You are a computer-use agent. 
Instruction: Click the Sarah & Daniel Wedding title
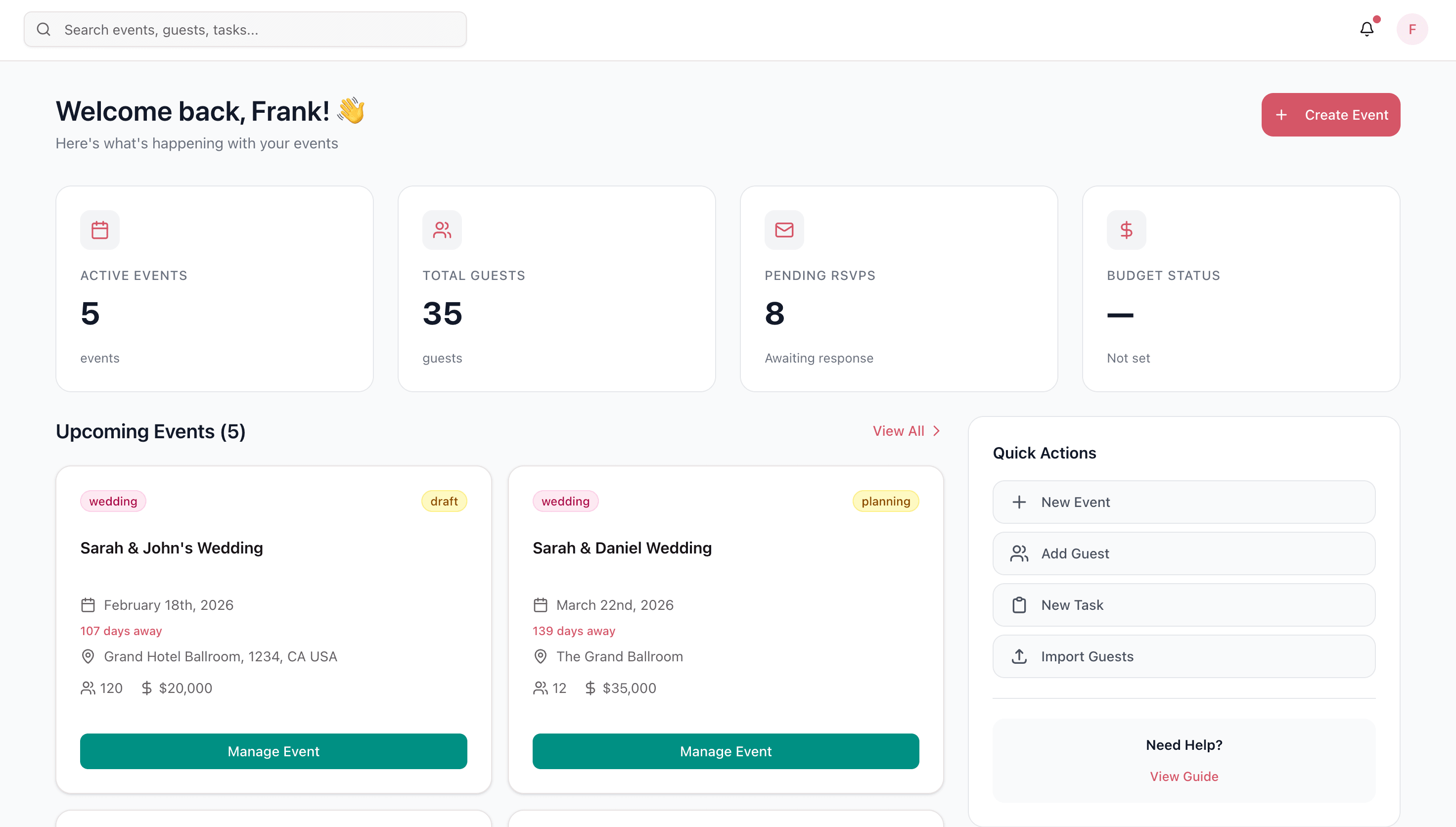click(622, 548)
